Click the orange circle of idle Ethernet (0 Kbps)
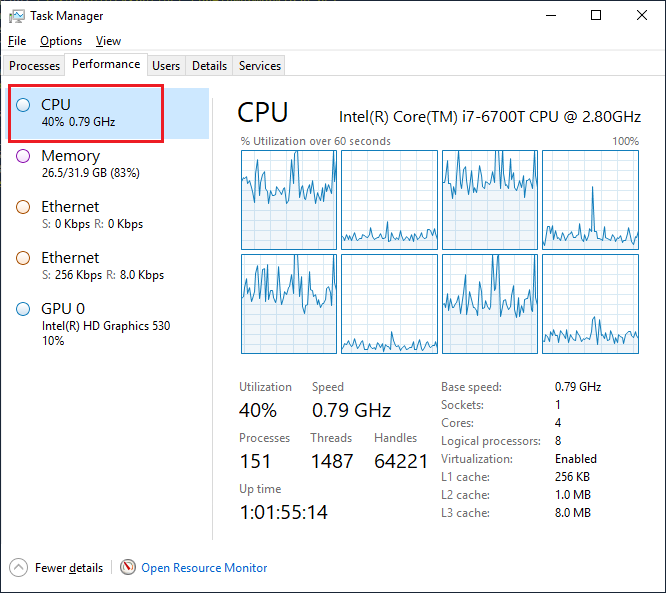Screen dimensions: 666x593 tap(23, 207)
